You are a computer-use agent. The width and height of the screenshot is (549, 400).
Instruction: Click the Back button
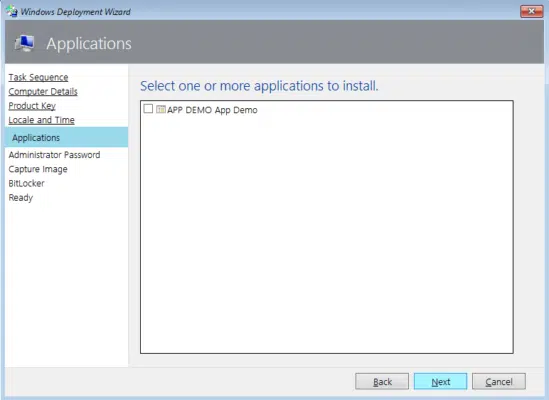click(x=382, y=381)
